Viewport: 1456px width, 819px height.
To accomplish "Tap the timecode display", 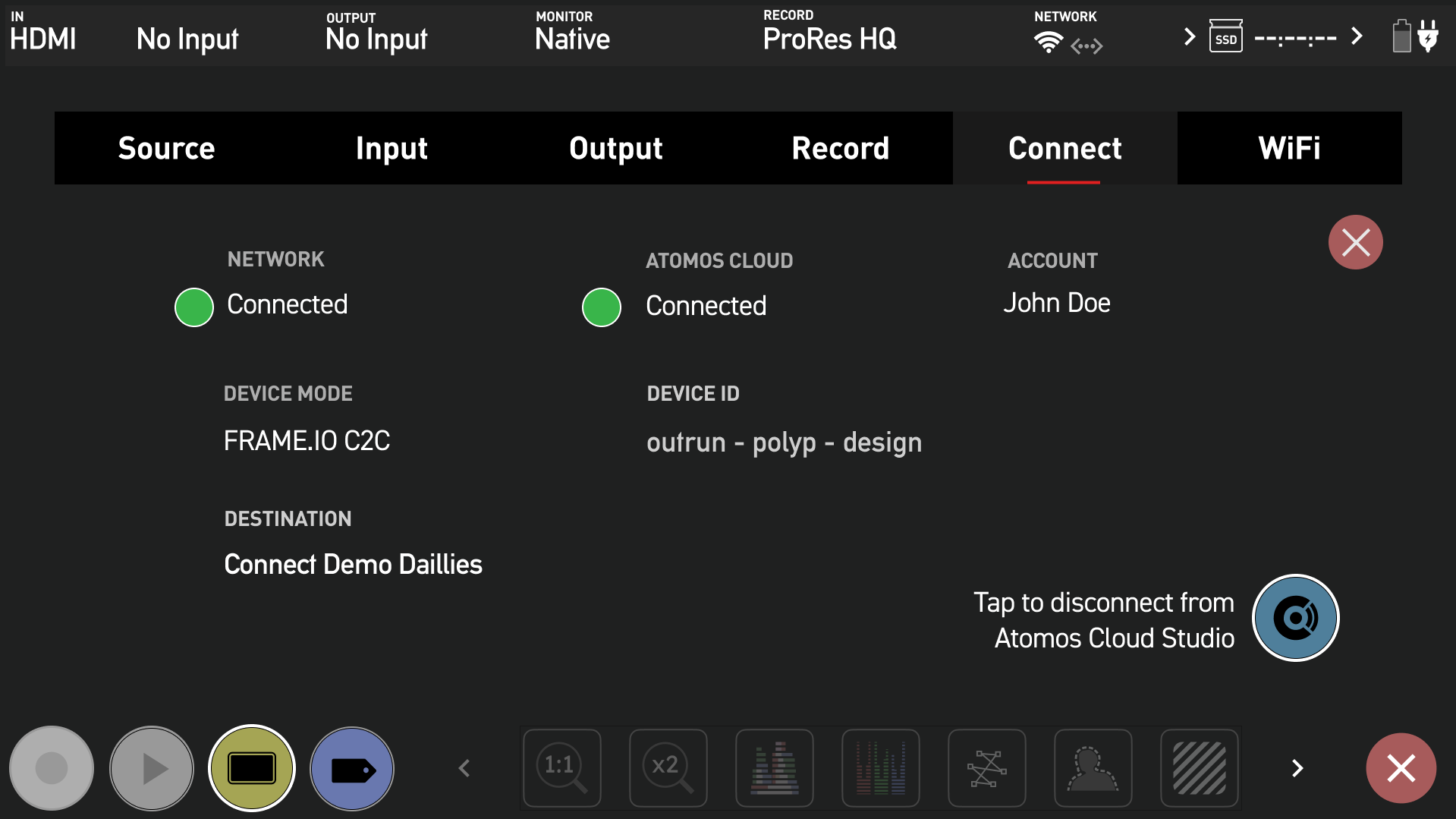I will [x=1295, y=39].
